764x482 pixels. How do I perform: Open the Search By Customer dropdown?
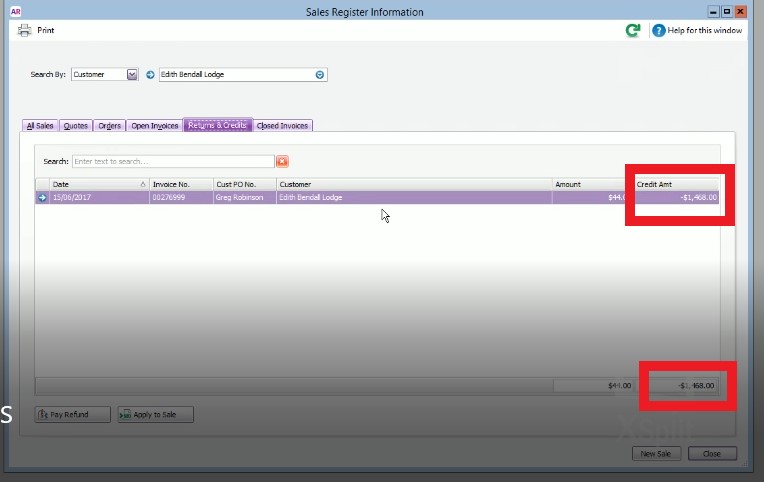tap(132, 75)
